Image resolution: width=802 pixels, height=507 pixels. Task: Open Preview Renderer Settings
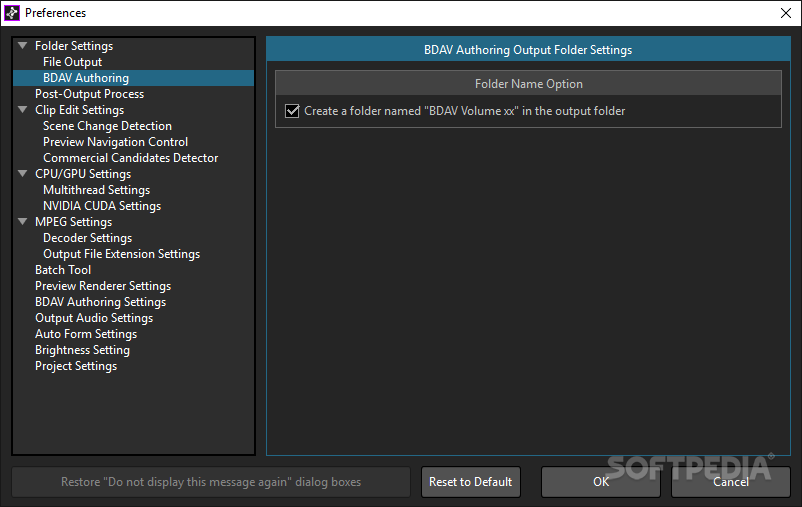(103, 285)
